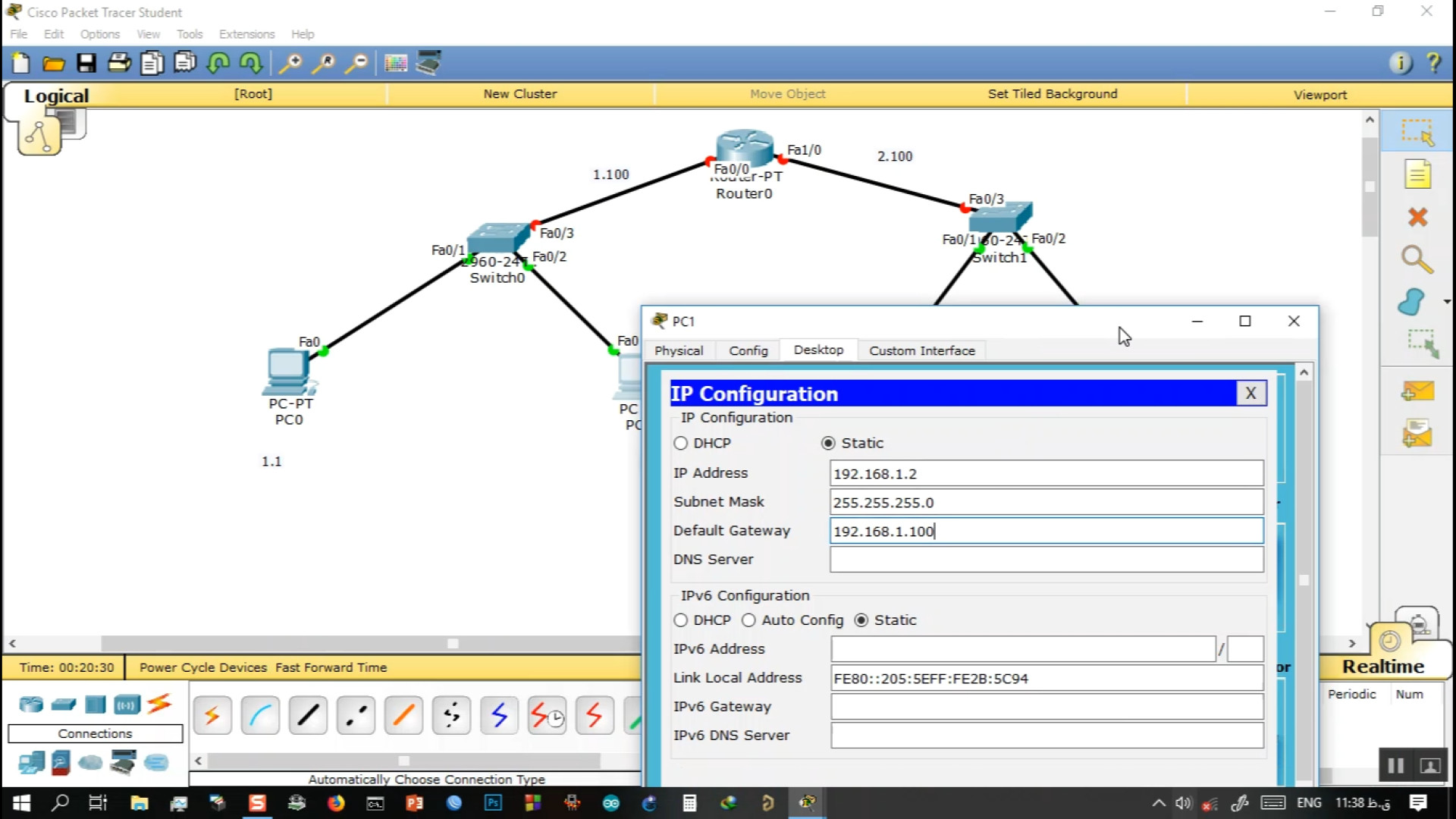Click the Zoom Out magnifier
This screenshot has height=819, width=1456.
pos(356,63)
